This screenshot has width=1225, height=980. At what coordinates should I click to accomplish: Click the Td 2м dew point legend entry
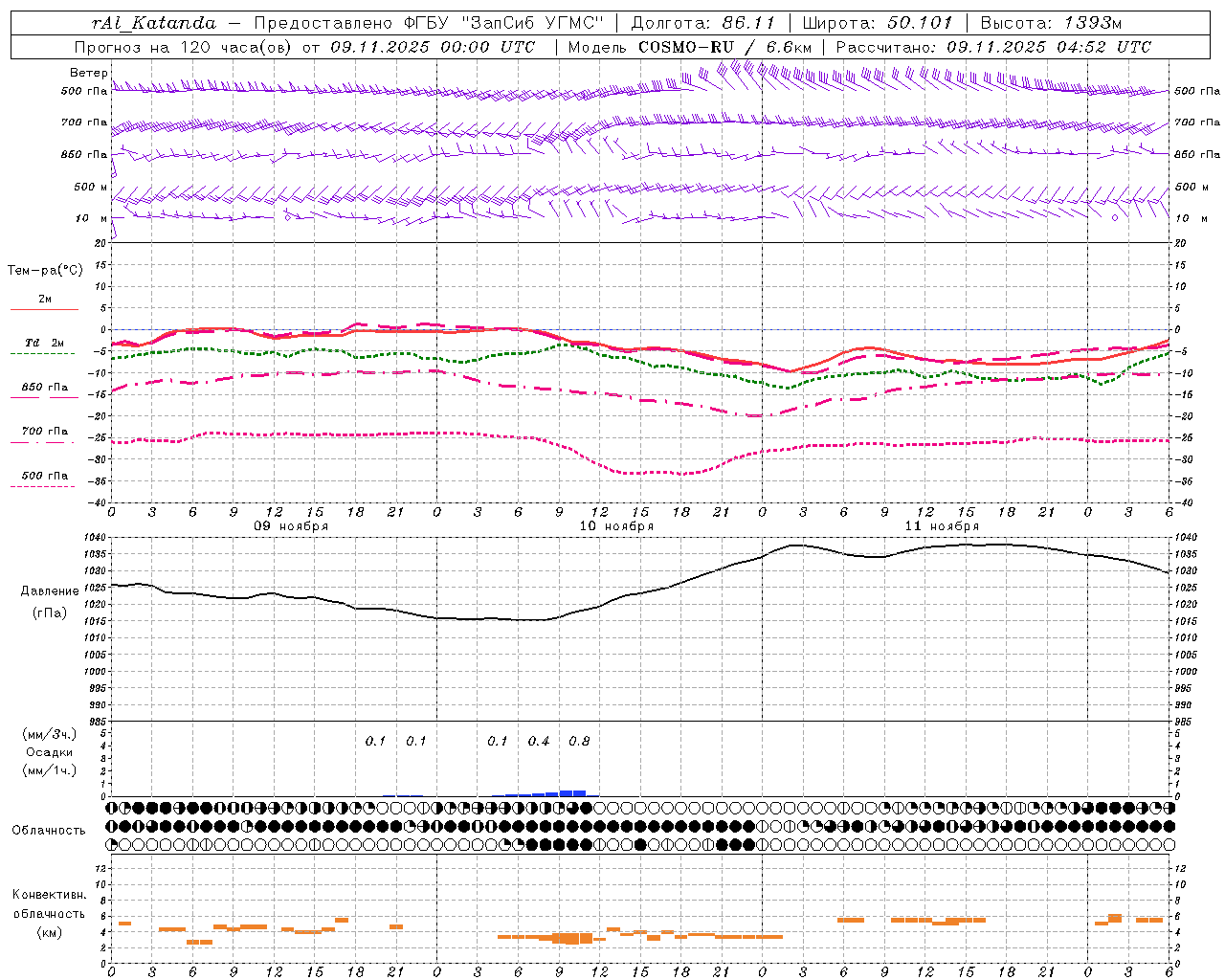click(45, 343)
